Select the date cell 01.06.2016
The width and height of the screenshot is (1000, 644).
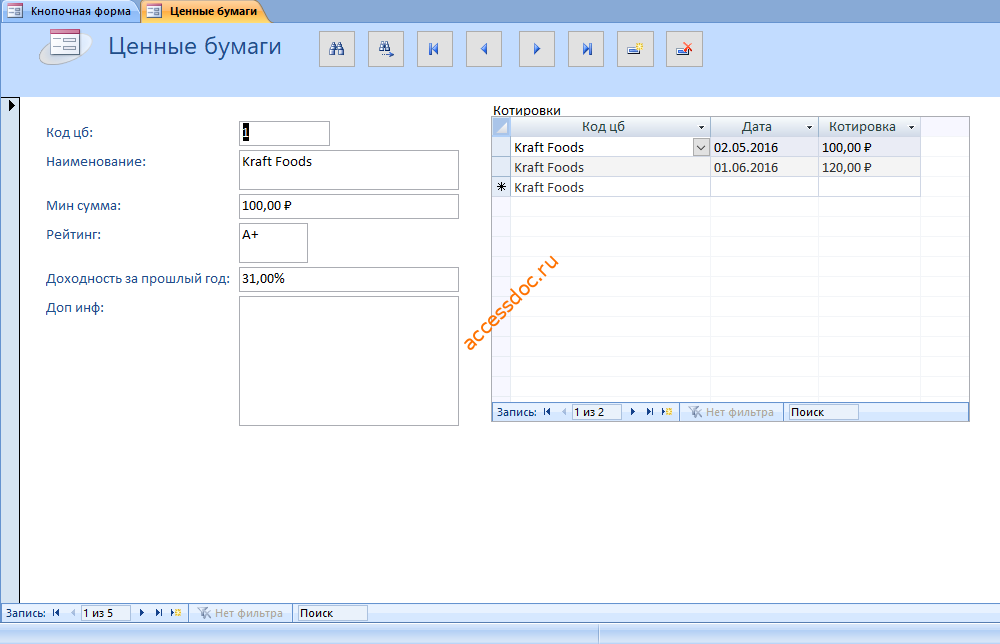764,168
